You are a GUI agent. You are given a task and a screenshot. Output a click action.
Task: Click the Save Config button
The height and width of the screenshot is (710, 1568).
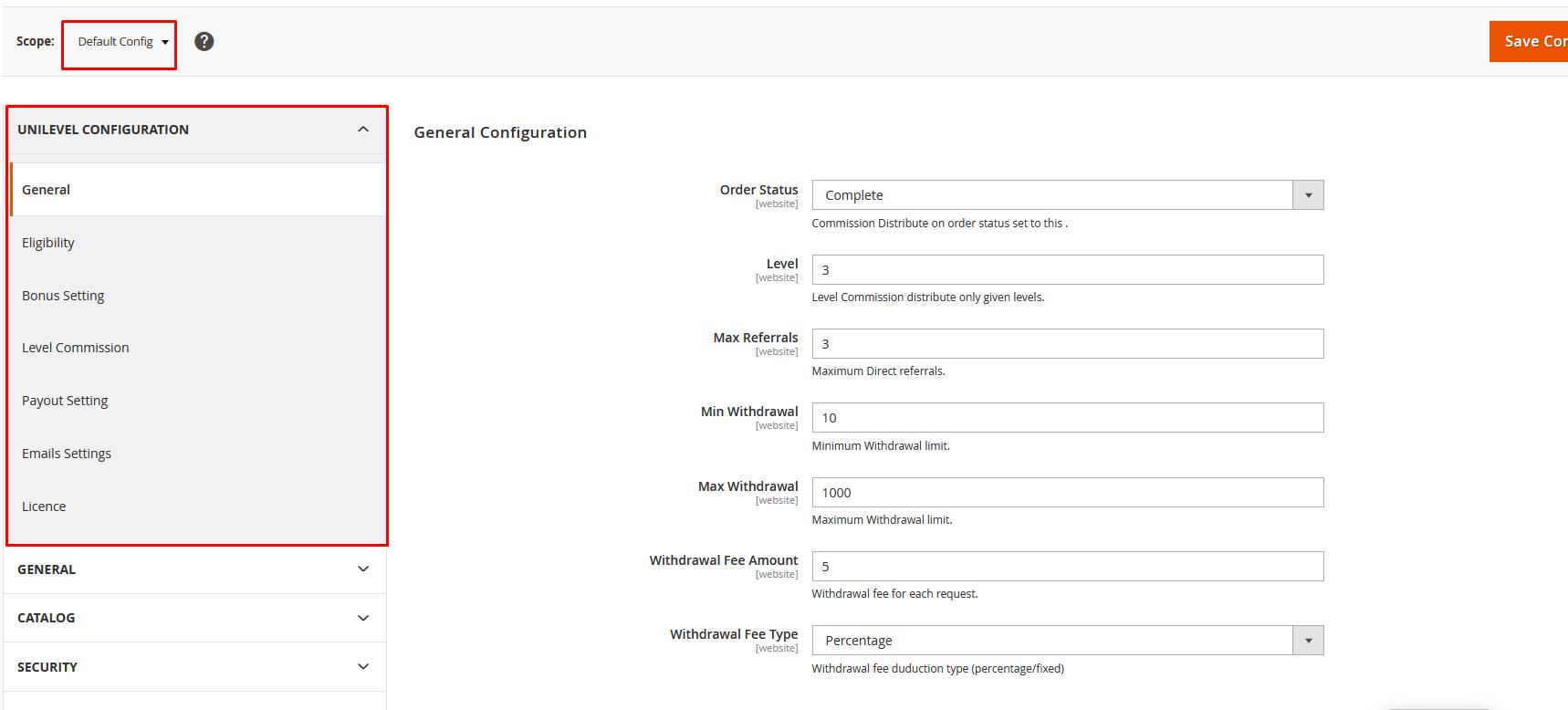pyautogui.click(x=1531, y=41)
